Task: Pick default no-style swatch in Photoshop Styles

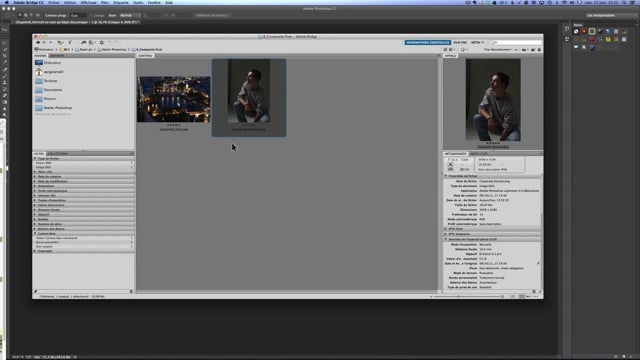Action: [x=576, y=31]
